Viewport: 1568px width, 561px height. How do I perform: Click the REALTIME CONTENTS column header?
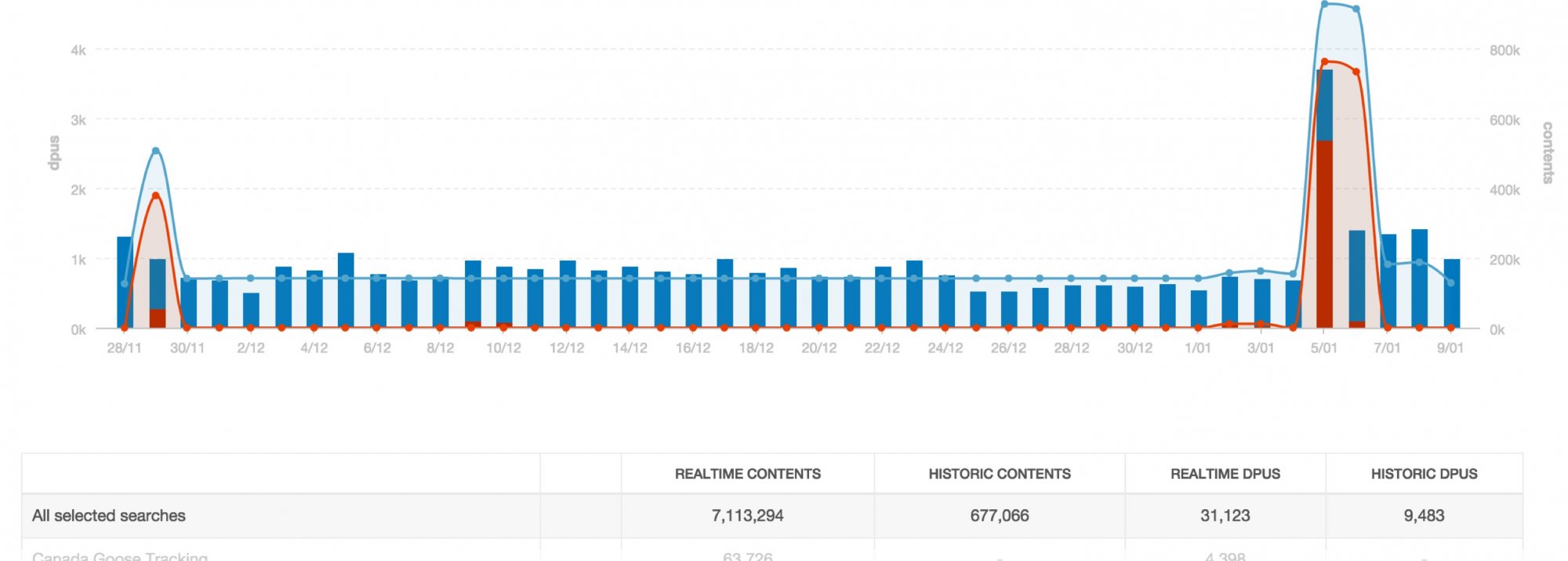coord(747,474)
